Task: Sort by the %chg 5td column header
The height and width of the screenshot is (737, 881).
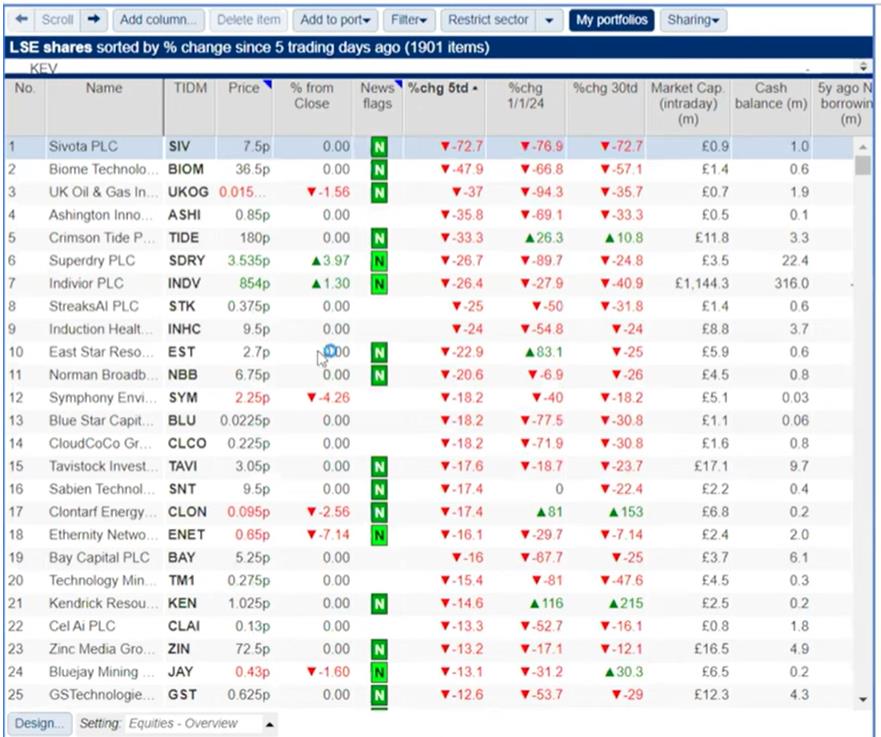Action: coord(444,106)
